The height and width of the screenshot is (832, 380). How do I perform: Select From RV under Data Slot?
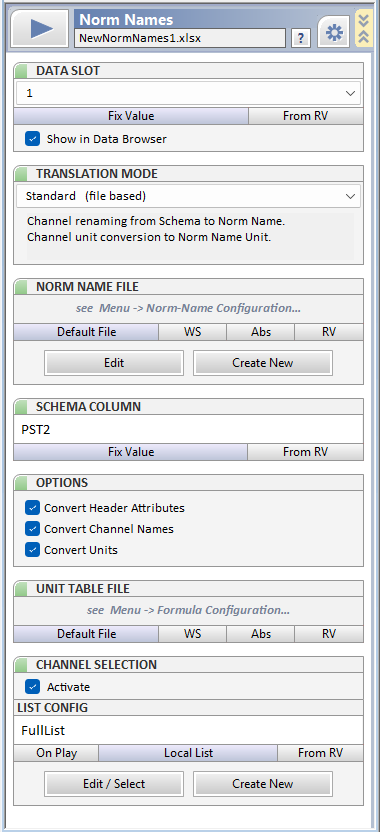[306, 116]
